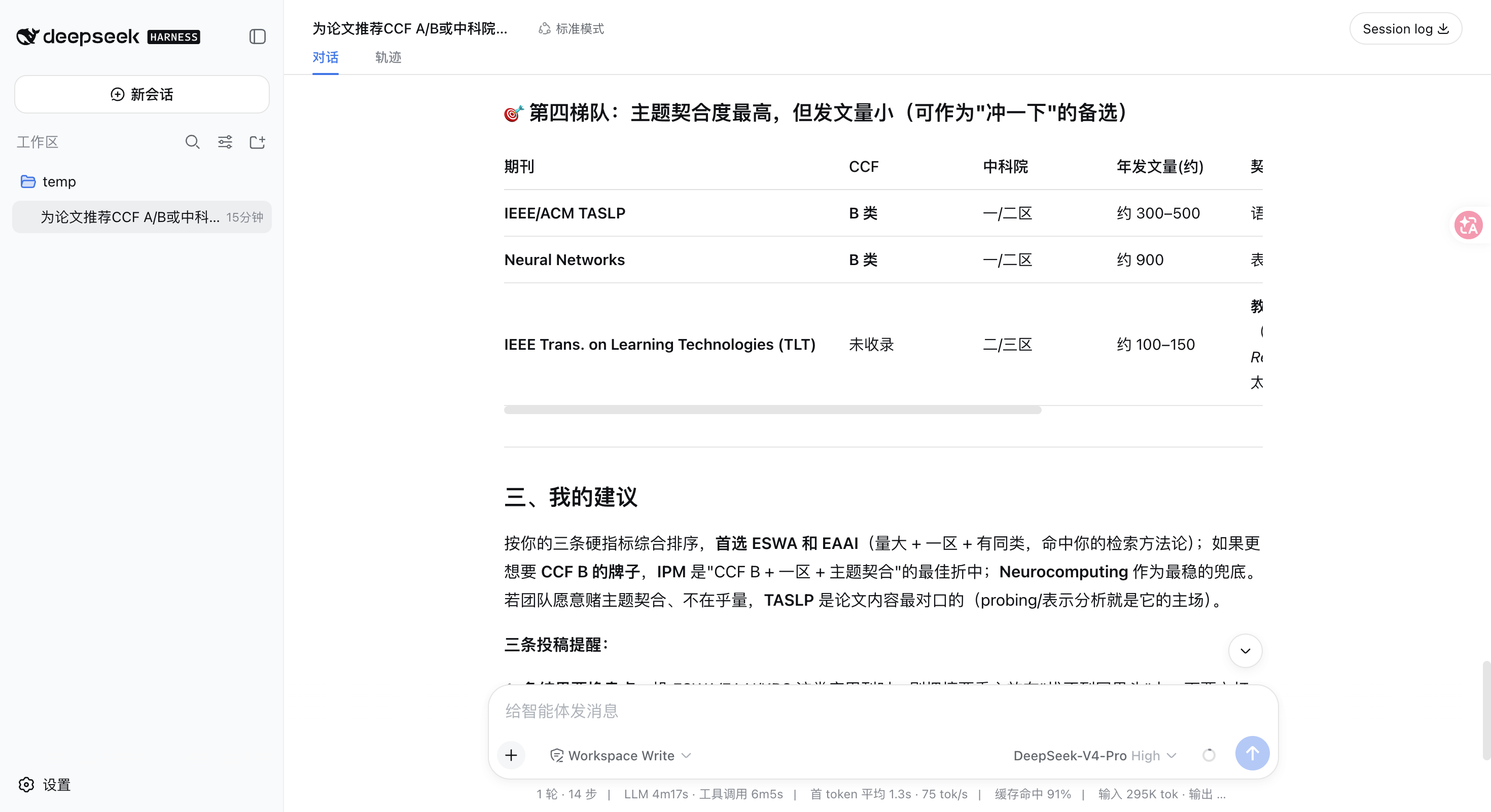Click the conversation title in header

(x=410, y=28)
